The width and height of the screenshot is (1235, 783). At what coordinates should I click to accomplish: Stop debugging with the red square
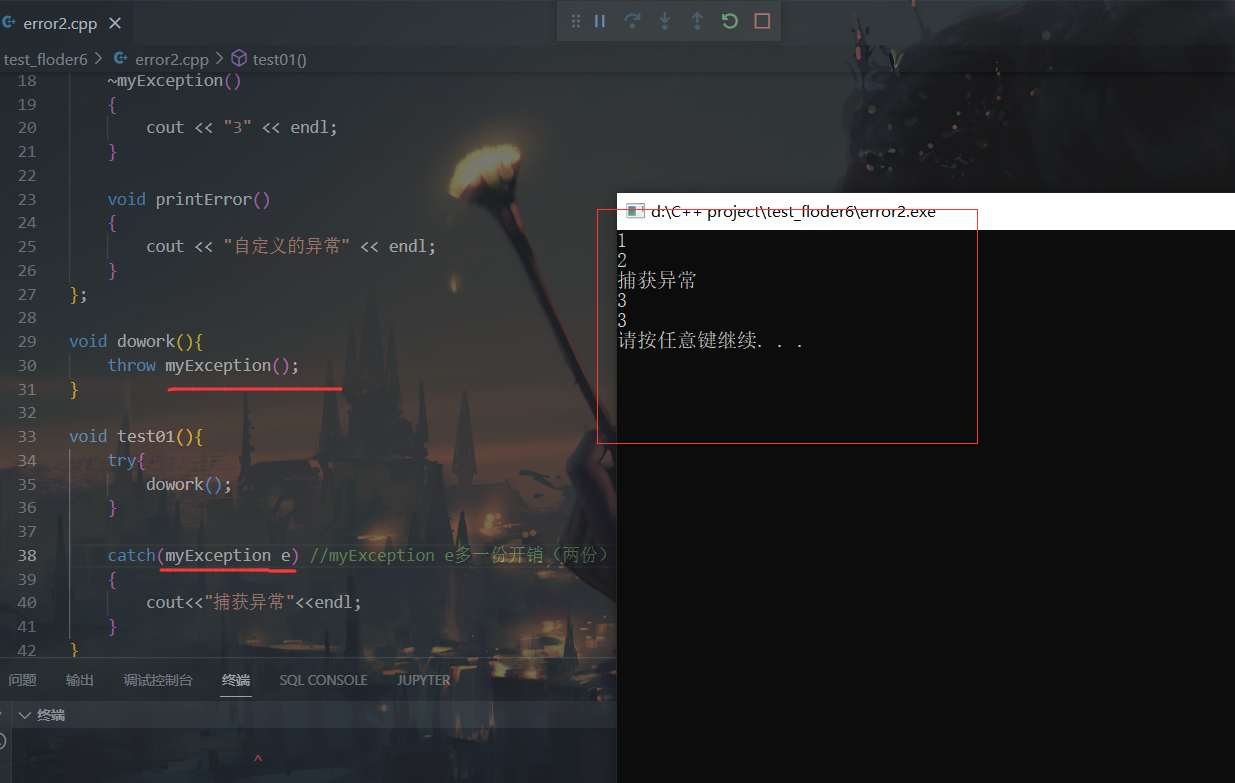[x=762, y=21]
